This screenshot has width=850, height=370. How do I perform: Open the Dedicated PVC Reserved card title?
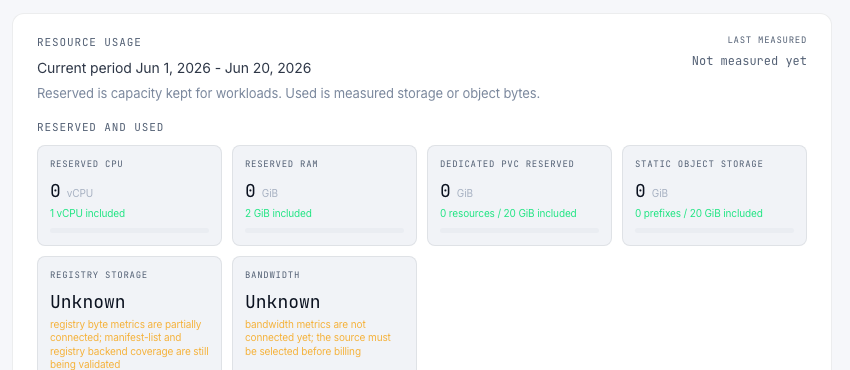(507, 164)
